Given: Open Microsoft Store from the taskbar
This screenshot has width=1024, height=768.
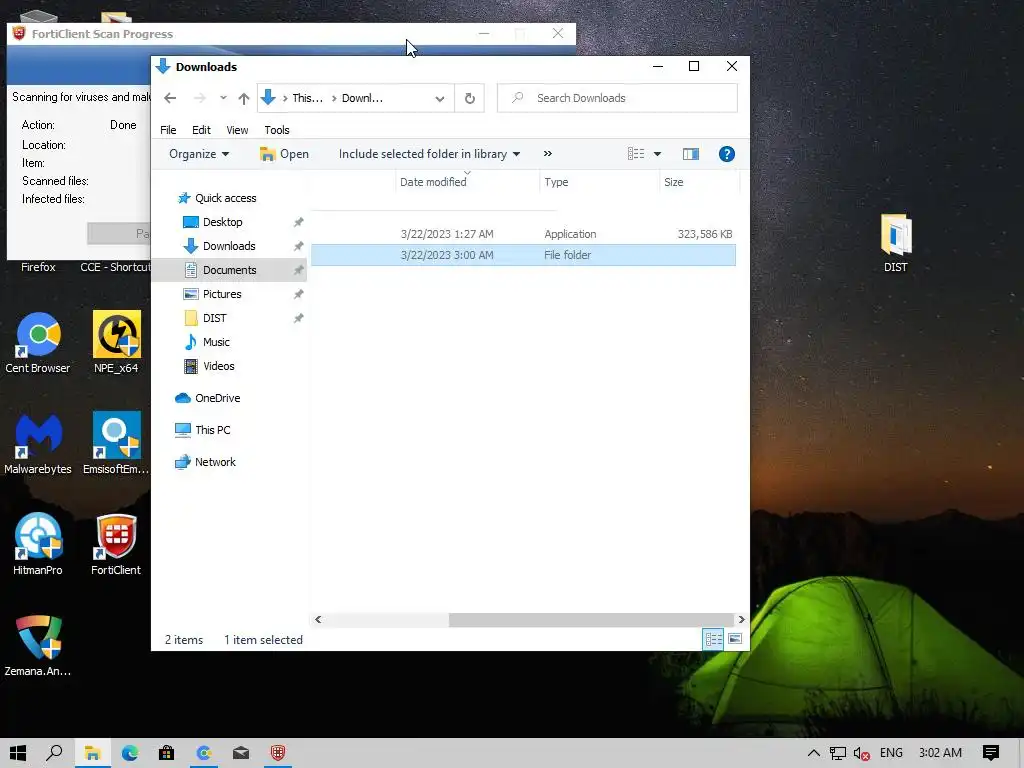Looking at the screenshot, I should point(167,753).
